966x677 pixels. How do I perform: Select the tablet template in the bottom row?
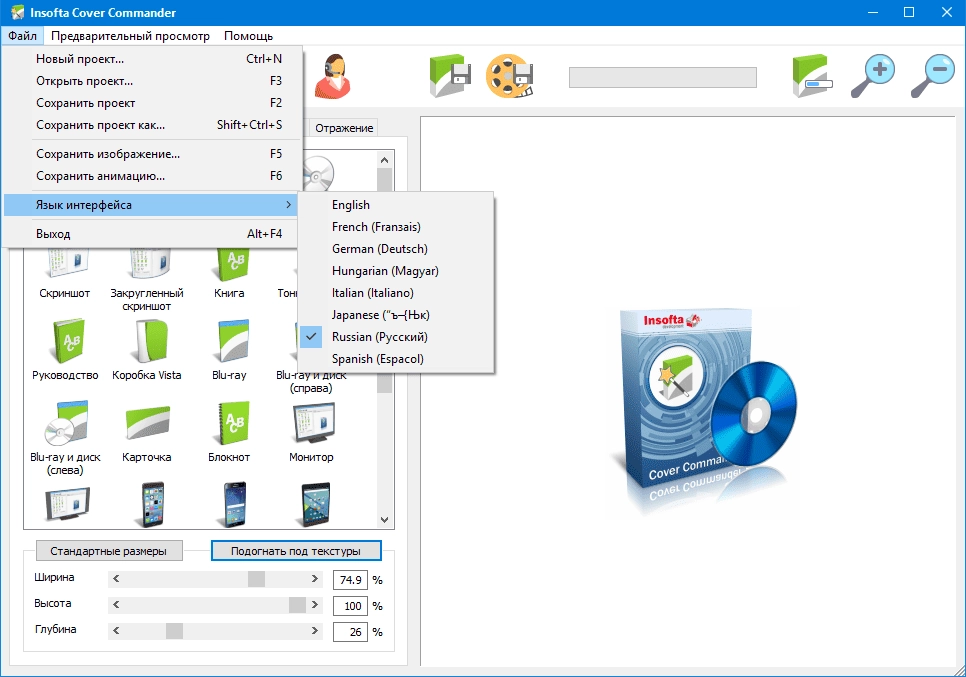(316, 505)
